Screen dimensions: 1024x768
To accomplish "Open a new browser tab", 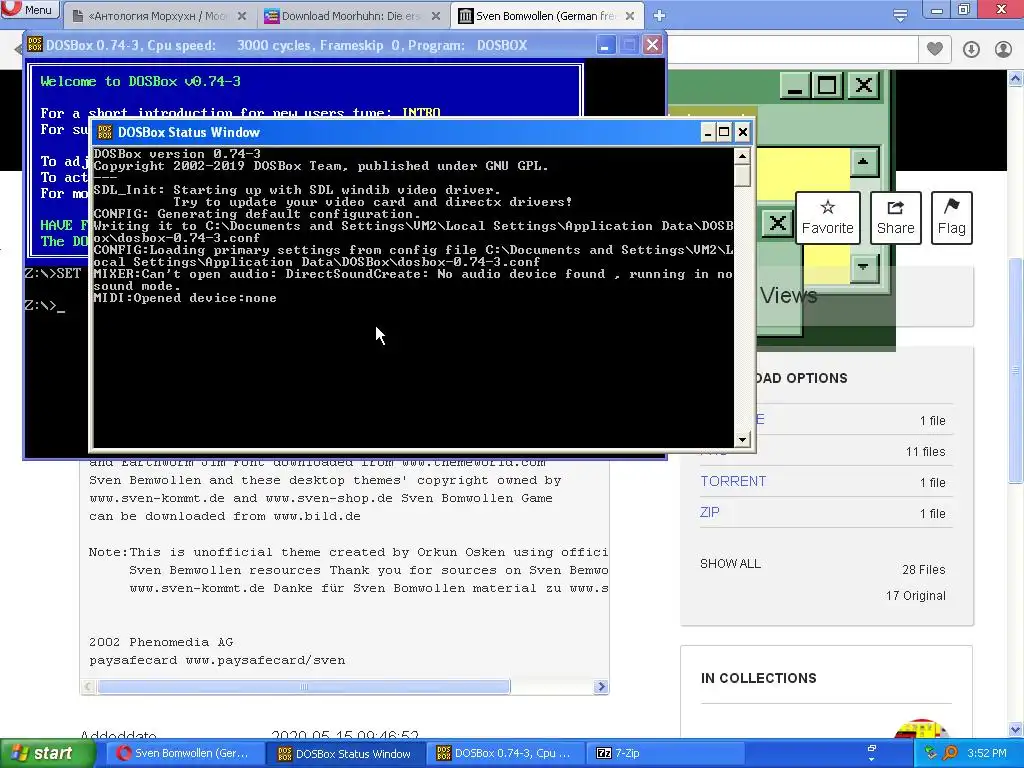I will click(x=659, y=16).
